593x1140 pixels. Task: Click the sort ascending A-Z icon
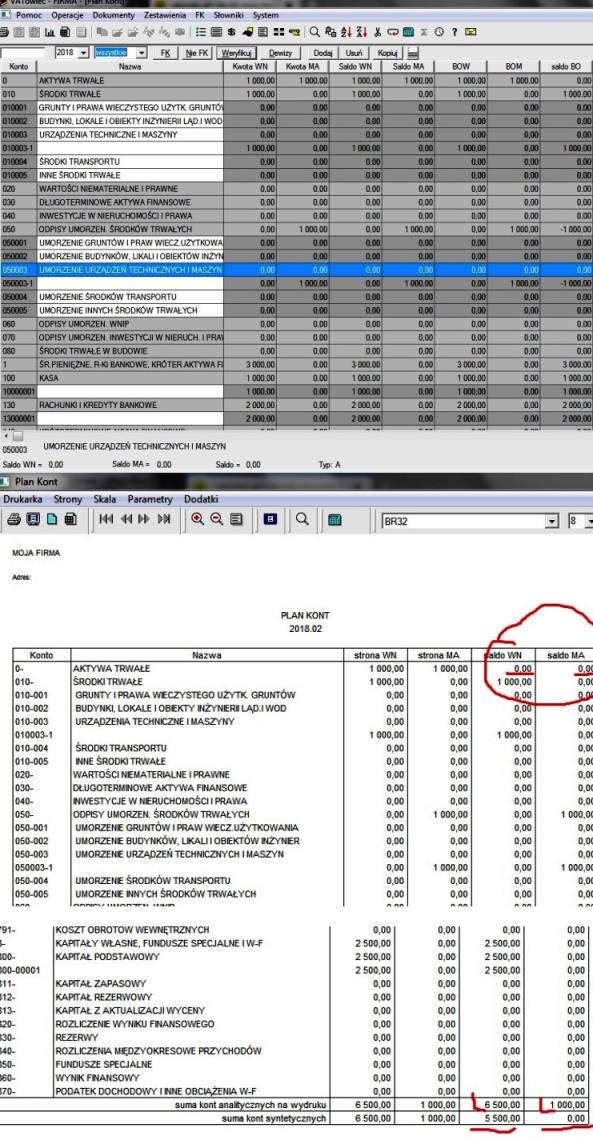[x=347, y=32]
